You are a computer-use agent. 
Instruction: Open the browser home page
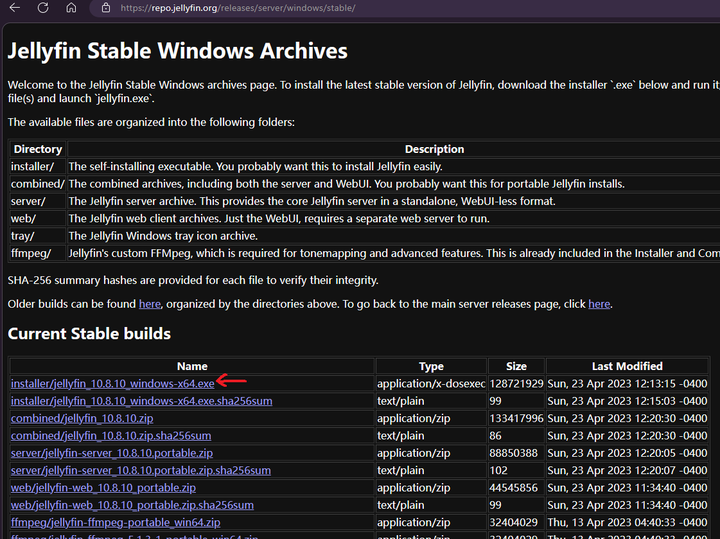(71, 8)
